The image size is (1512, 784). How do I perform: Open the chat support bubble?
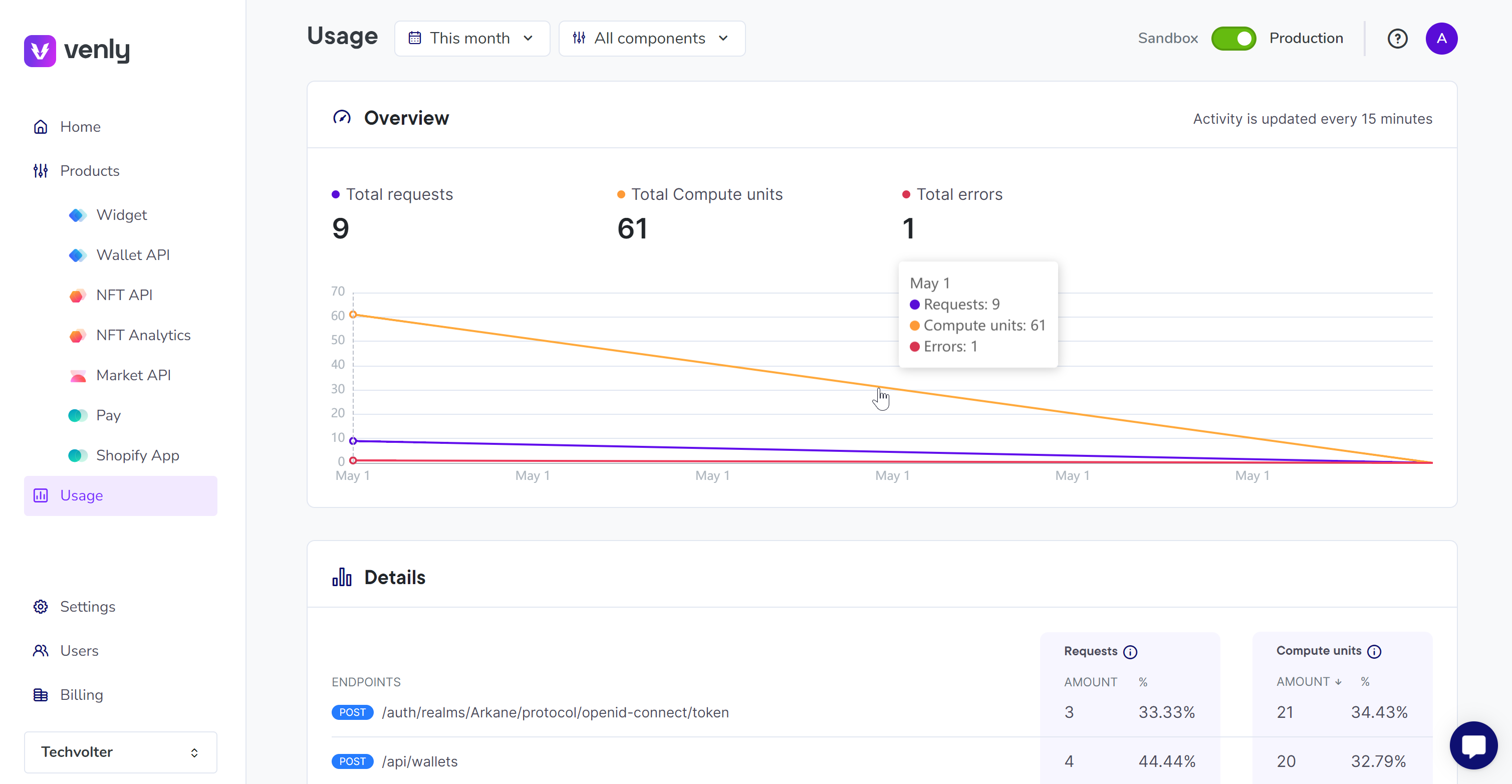point(1473,745)
